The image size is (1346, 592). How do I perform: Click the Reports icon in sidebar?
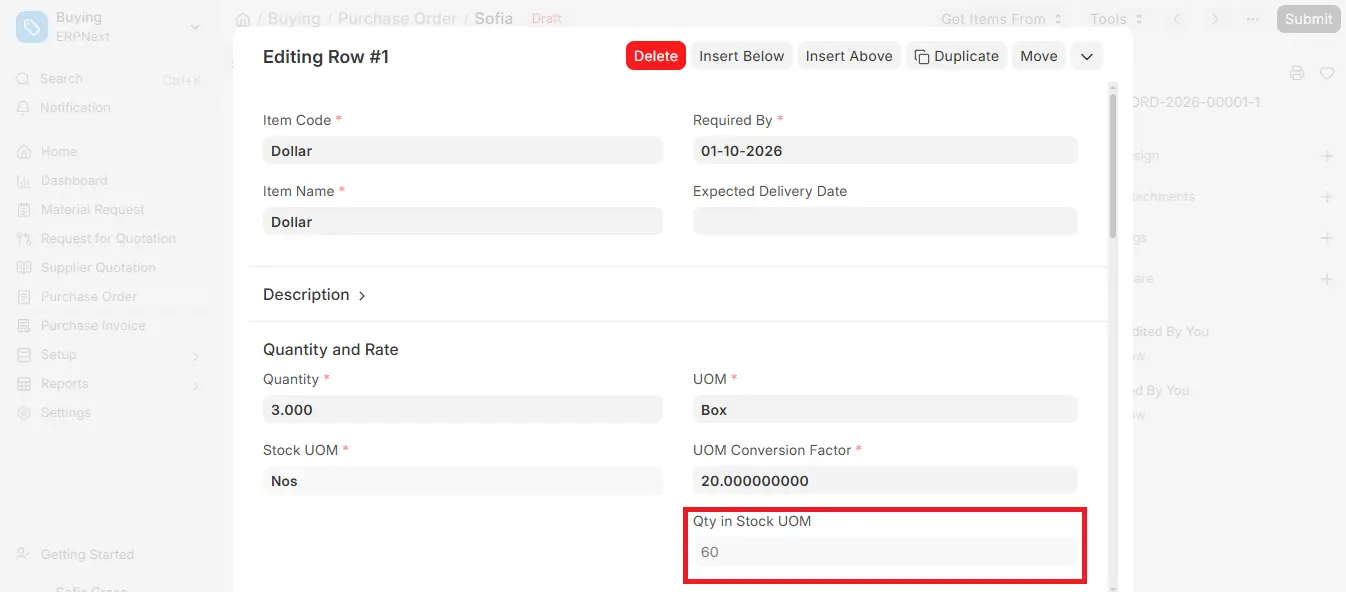[x=23, y=384]
